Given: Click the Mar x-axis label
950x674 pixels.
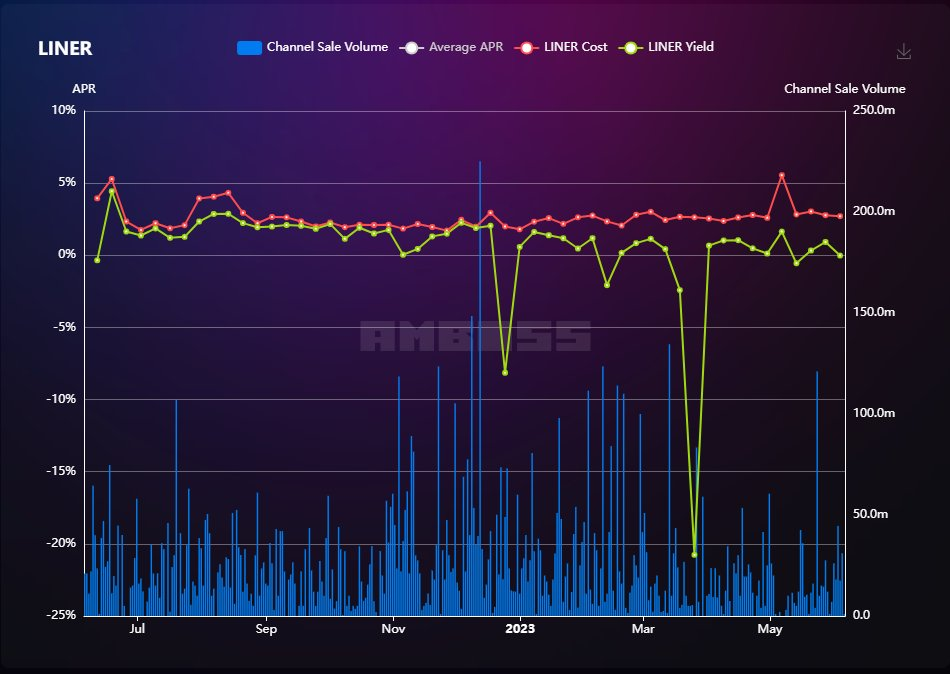Looking at the screenshot, I should [644, 629].
